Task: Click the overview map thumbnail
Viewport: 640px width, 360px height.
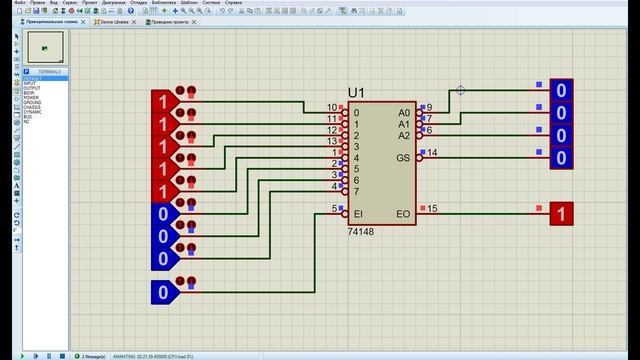Action: tap(45, 48)
